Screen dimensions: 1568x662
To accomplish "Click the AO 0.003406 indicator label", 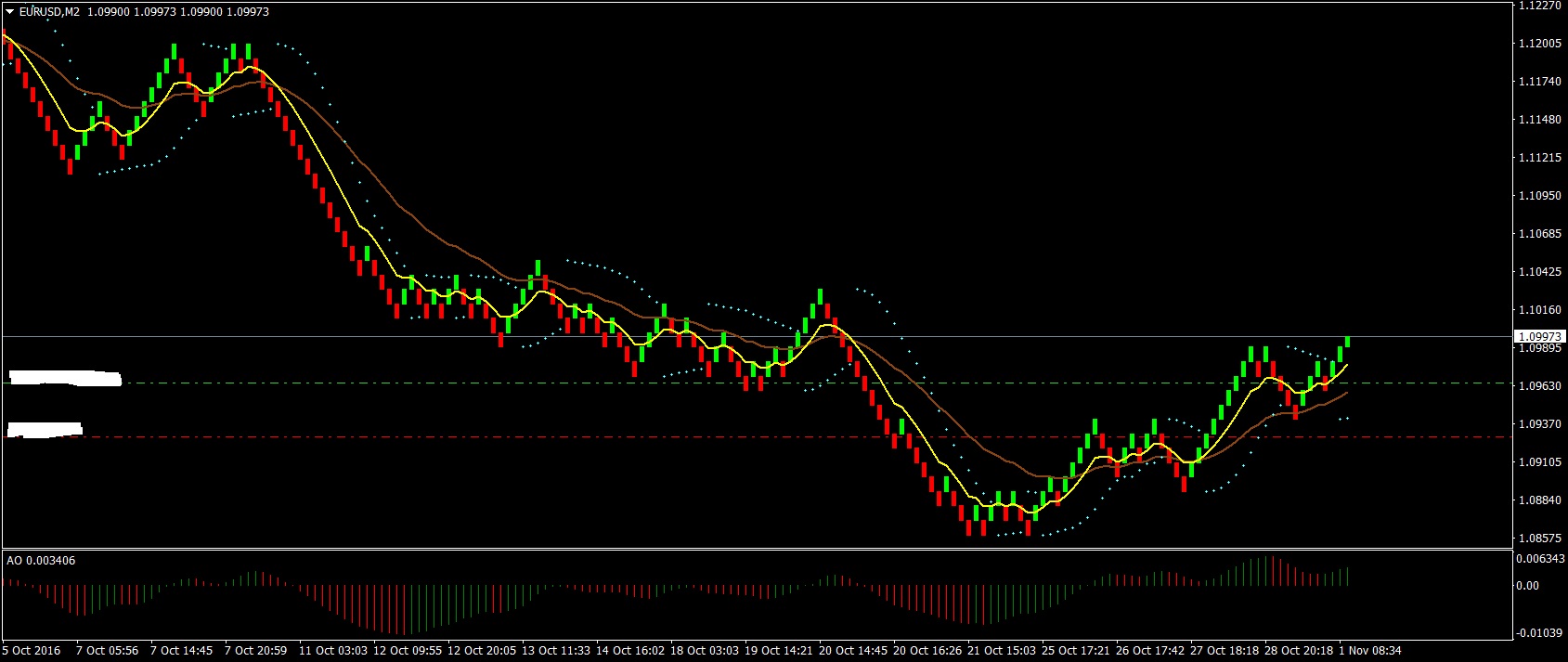I will pos(42,561).
